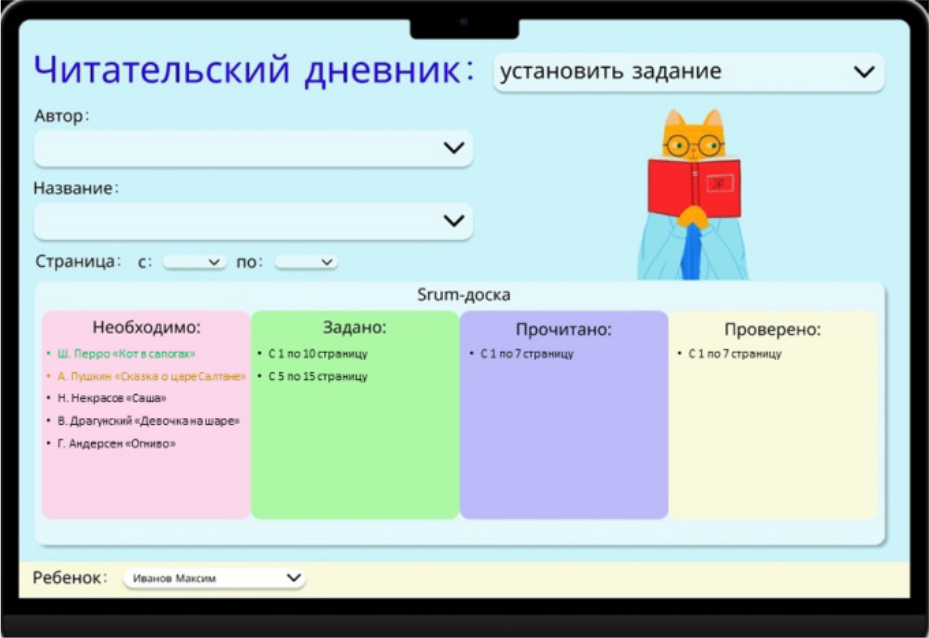Select Н. Некрасов «Саша» entry
929x638 pixels.
coord(111,398)
